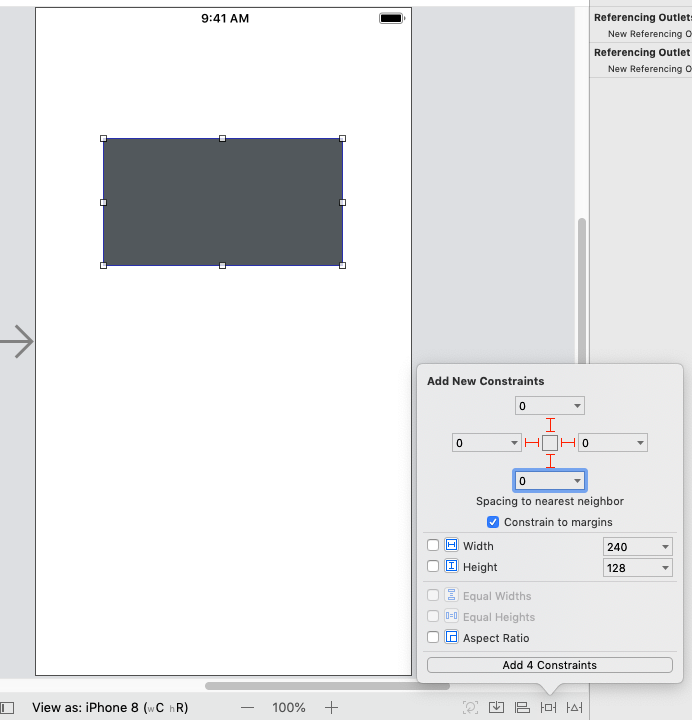Open the top spacing value dropdown
The height and width of the screenshot is (720, 692).
577,406
